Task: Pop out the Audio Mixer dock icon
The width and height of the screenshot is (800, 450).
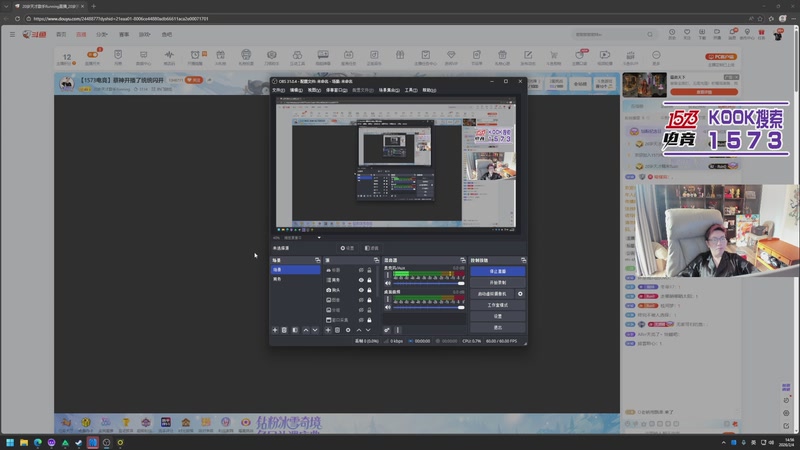Action: click(x=463, y=260)
